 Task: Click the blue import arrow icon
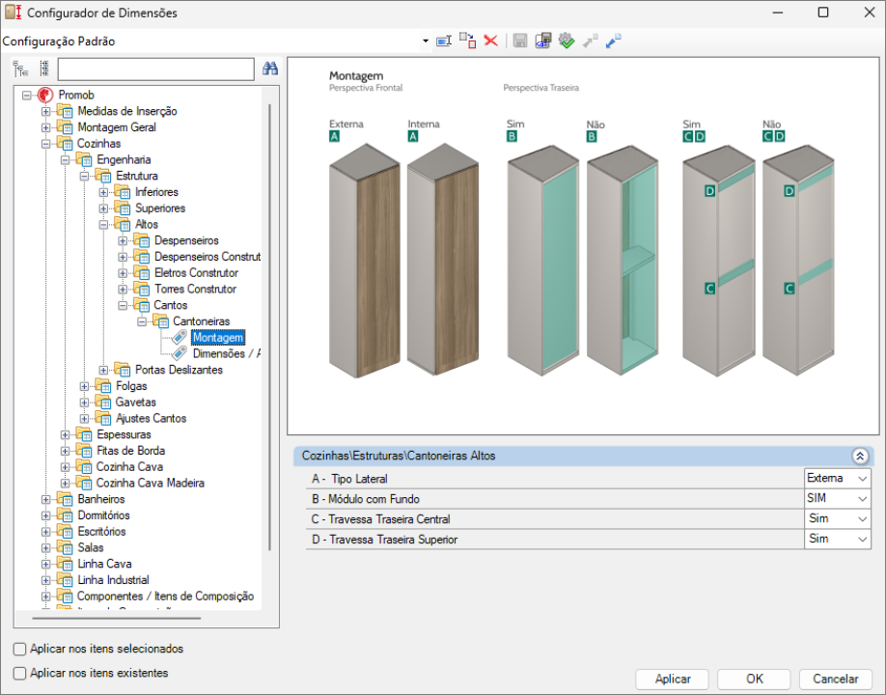tap(613, 41)
